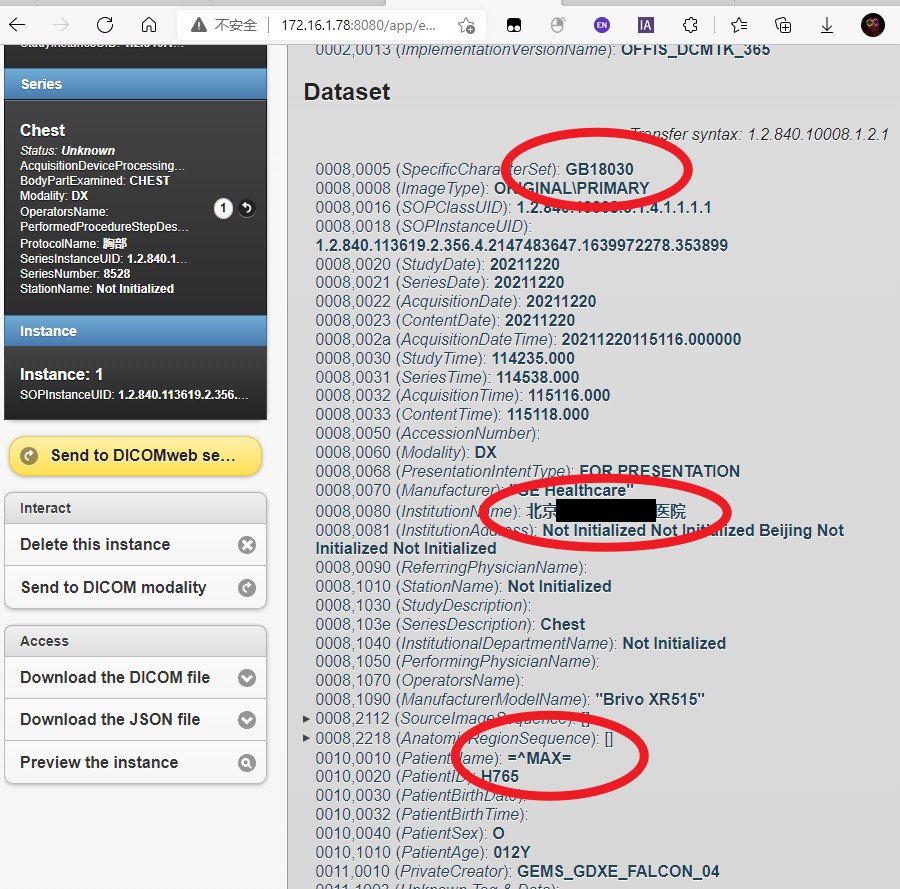
Task: Click the not-secure warning icon
Action: 199,25
